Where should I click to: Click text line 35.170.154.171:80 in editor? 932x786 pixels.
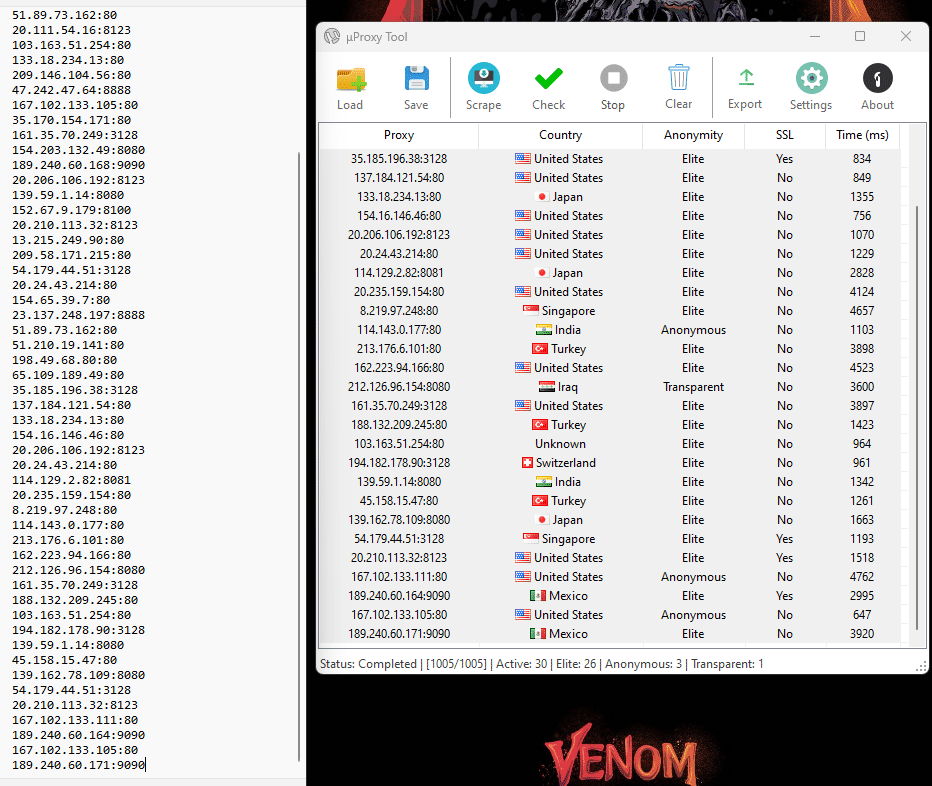pyautogui.click(x=71, y=120)
